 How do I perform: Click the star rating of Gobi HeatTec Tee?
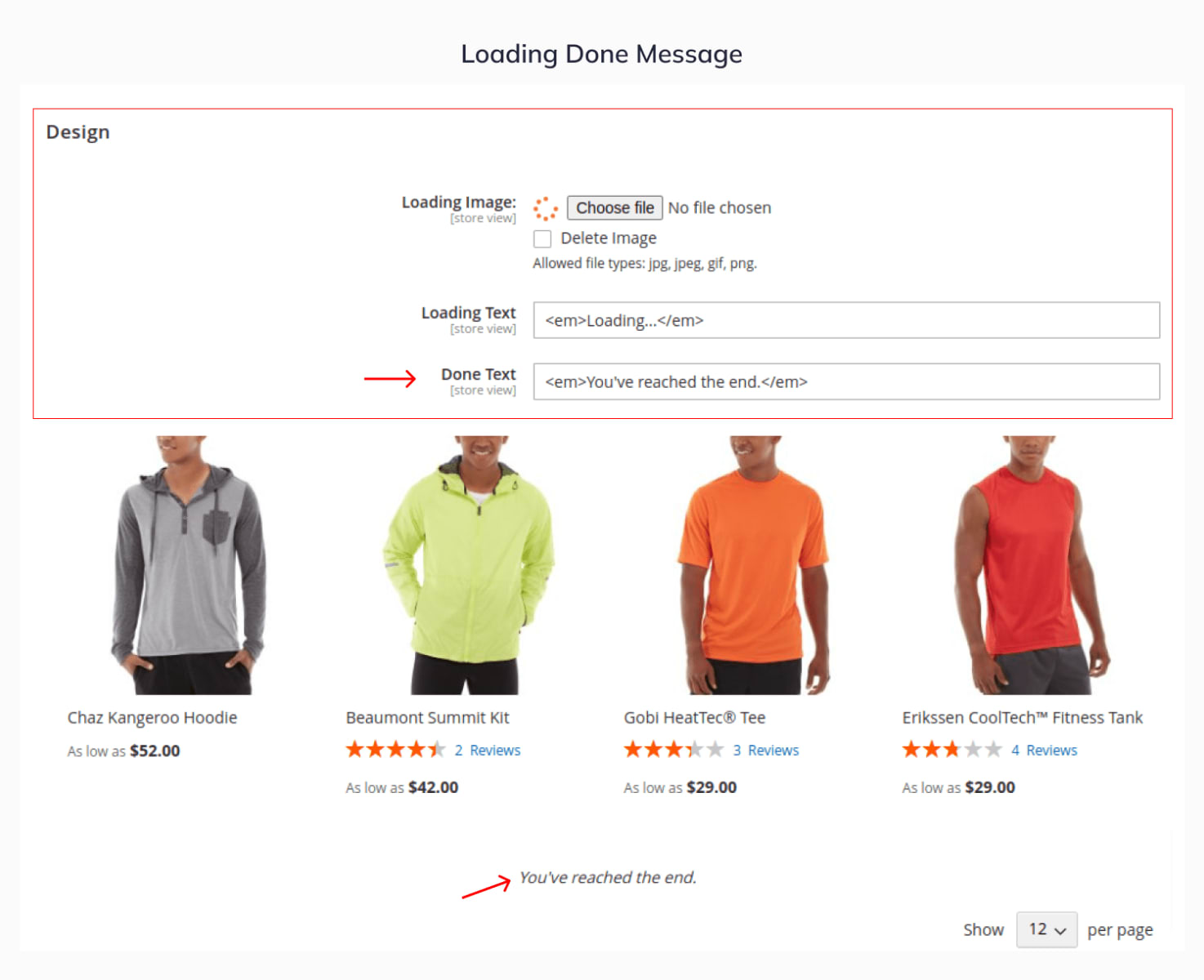pos(674,750)
